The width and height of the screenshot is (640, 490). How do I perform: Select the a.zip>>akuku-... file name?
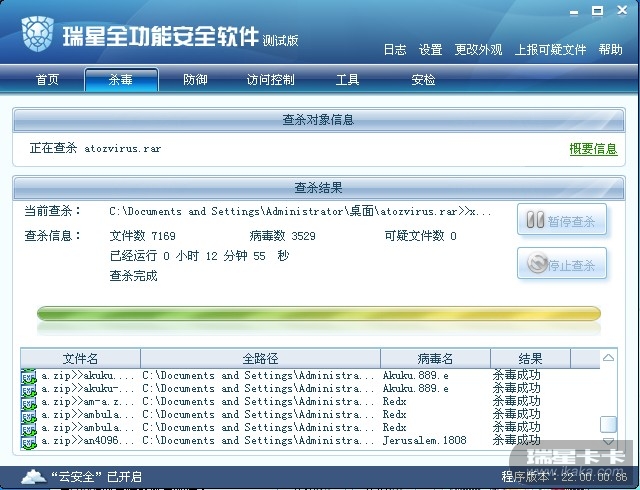pyautogui.click(x=87, y=388)
